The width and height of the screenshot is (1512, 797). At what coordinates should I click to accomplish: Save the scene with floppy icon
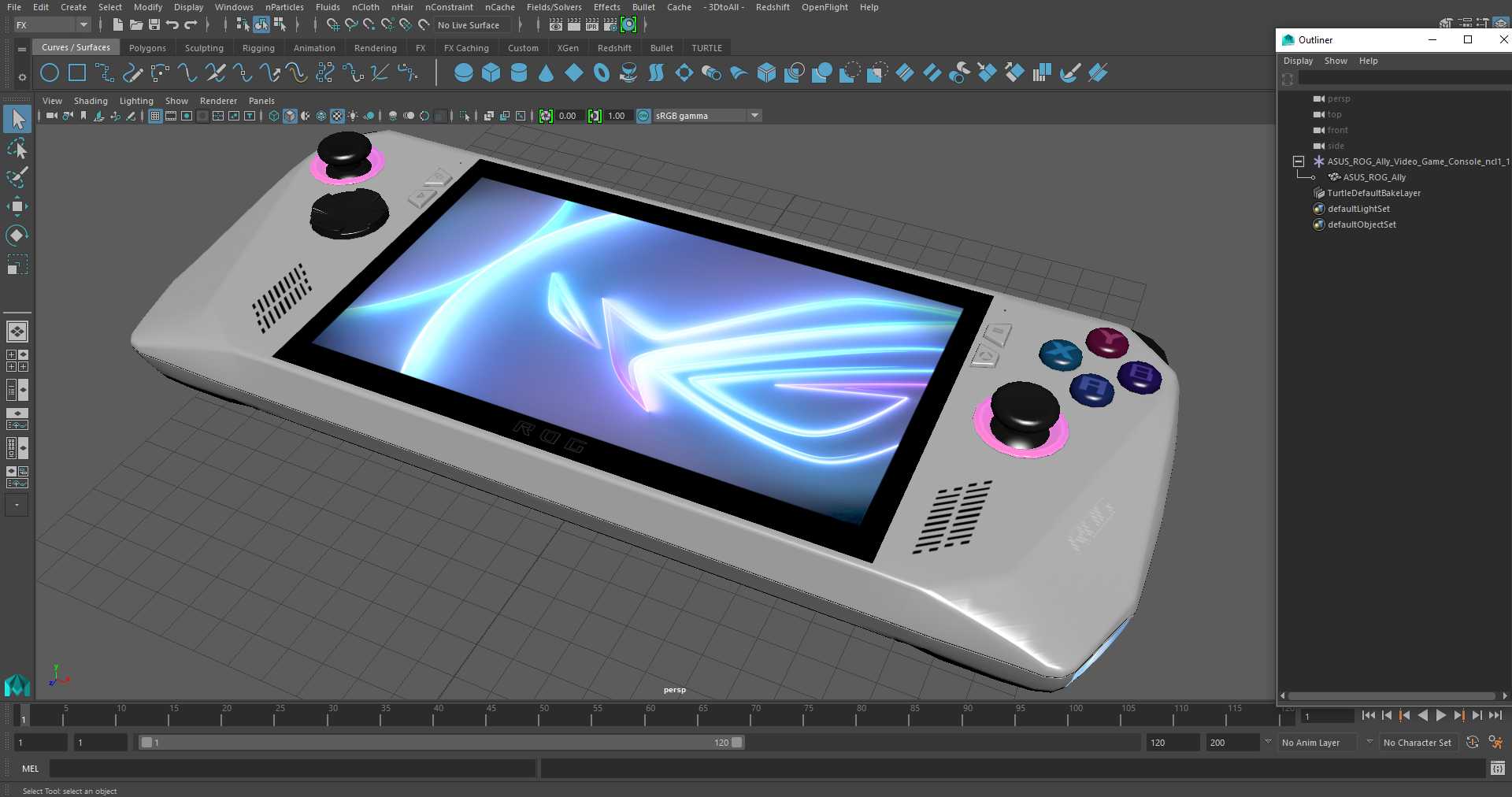tap(154, 25)
